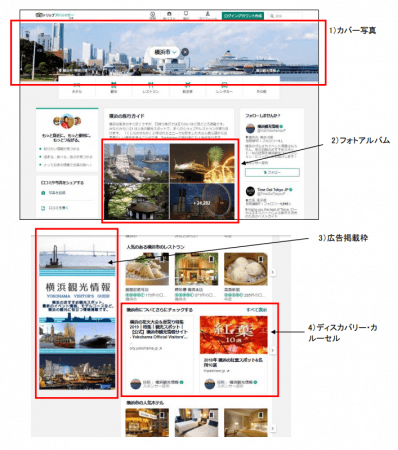Viewport: 398px width, 450px height.
Task: Open the harbor daytime photo in the album
Action: click(136, 163)
